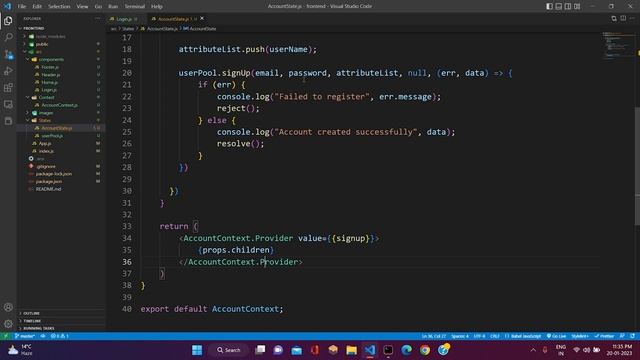Click AccountState symbol in breadcrumb
This screenshot has width=640, height=360.
(200, 29)
